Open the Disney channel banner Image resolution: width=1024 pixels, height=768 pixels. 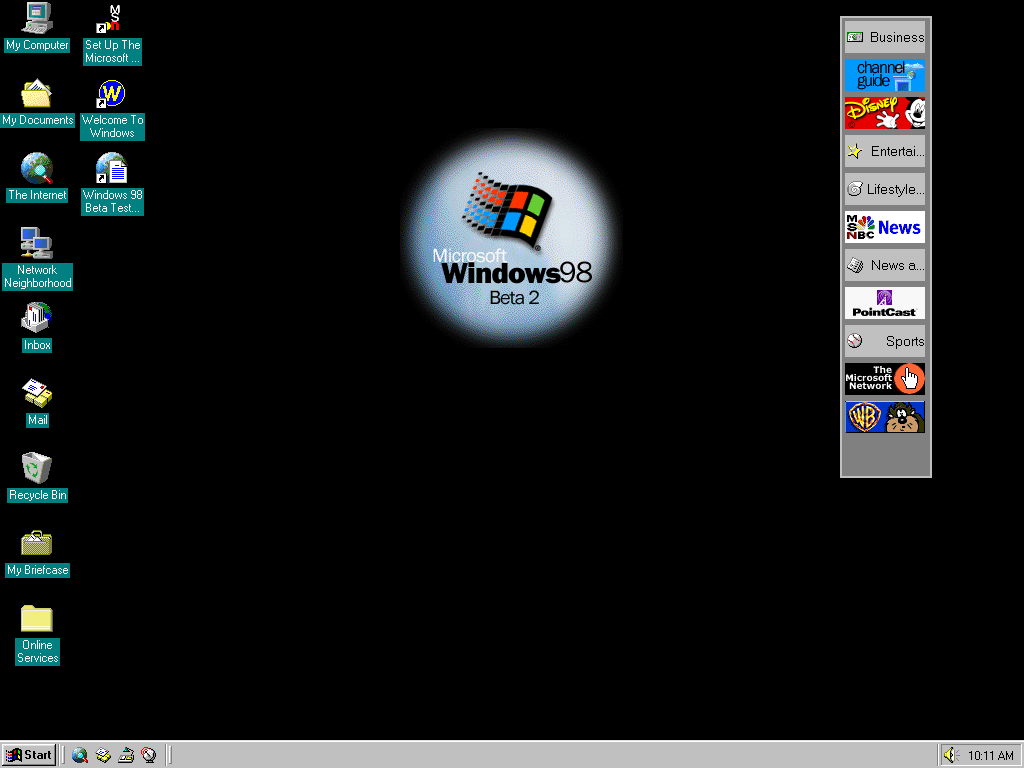[x=885, y=113]
